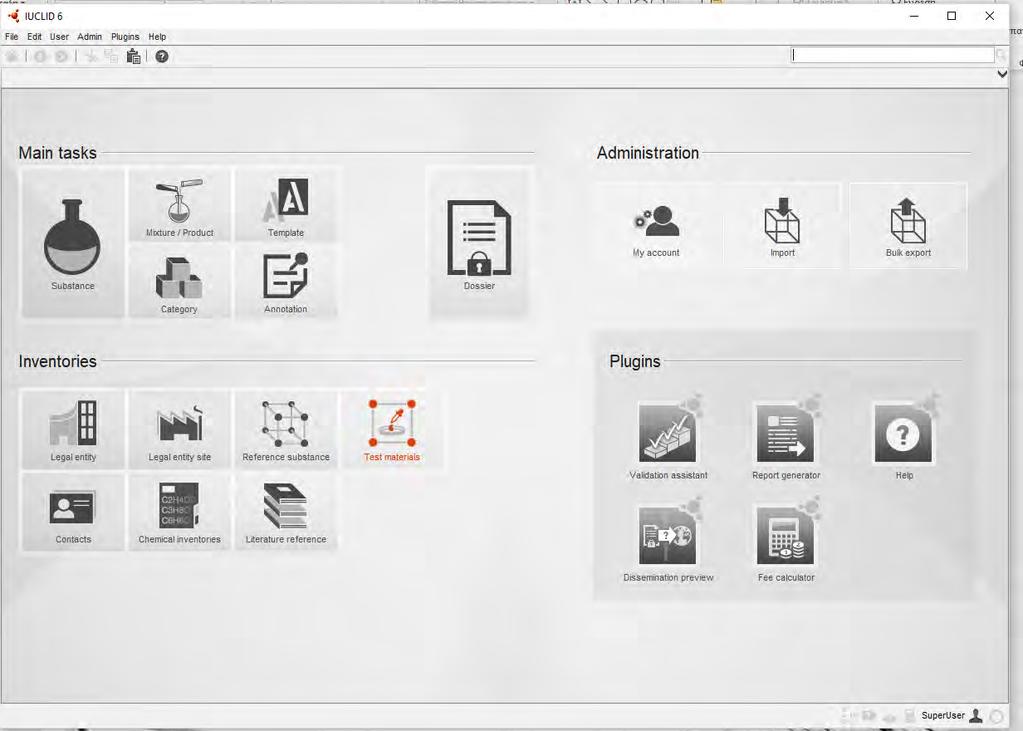Click the Bulk export icon
Screen dimensions: 1023x731
pos(908,221)
